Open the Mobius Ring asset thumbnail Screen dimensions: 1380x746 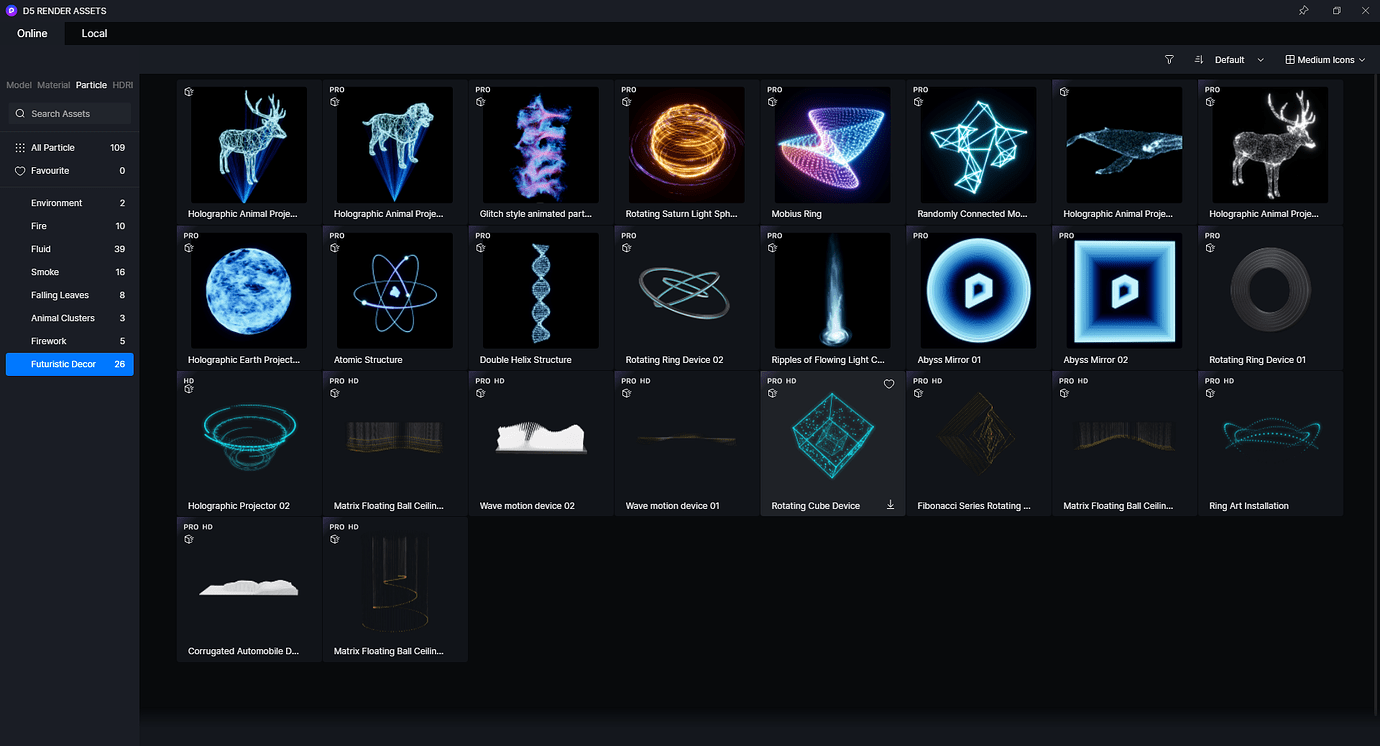[831, 145]
